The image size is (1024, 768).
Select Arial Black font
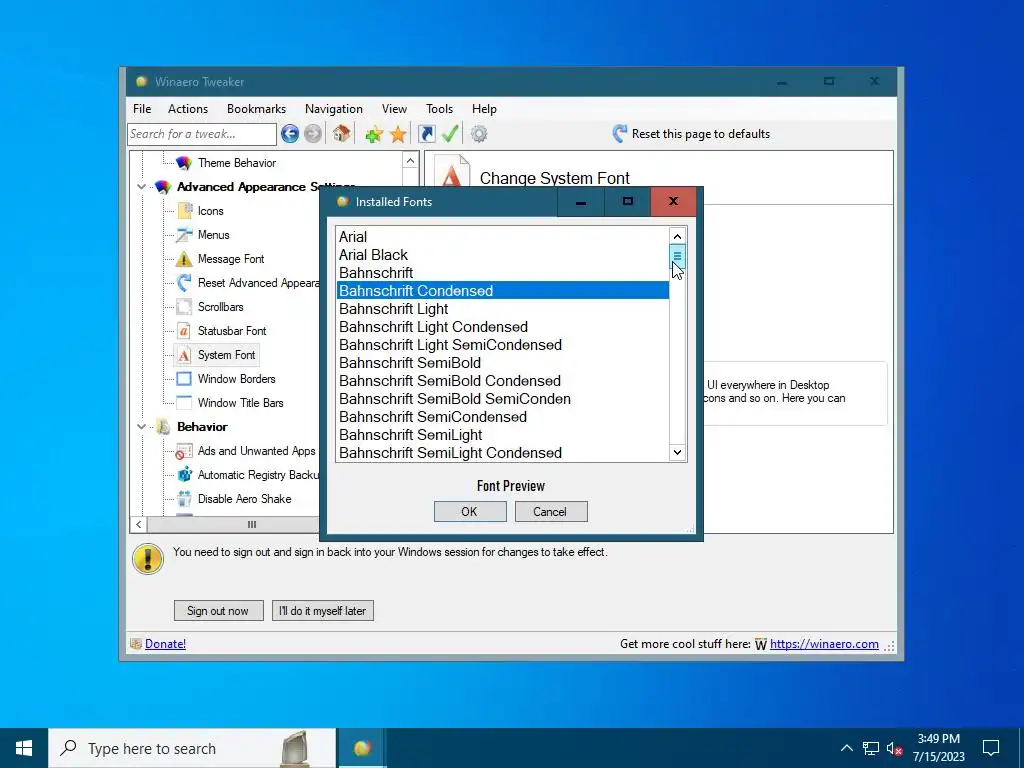tap(502, 255)
